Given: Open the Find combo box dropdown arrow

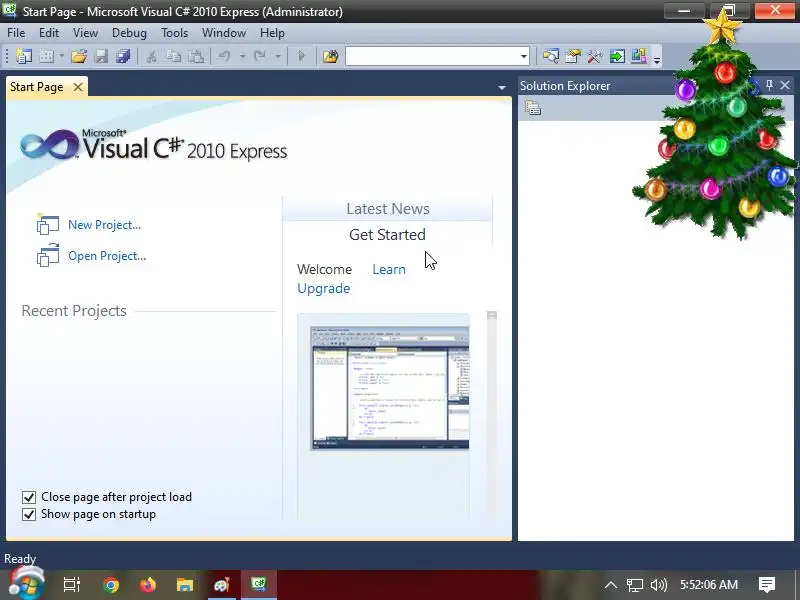Looking at the screenshot, I should 523,56.
